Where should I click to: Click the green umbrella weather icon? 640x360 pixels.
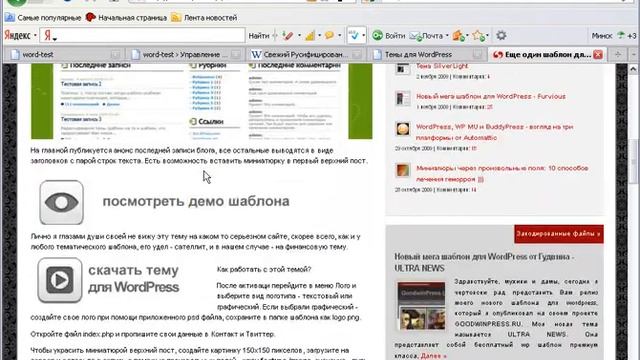click(x=621, y=36)
